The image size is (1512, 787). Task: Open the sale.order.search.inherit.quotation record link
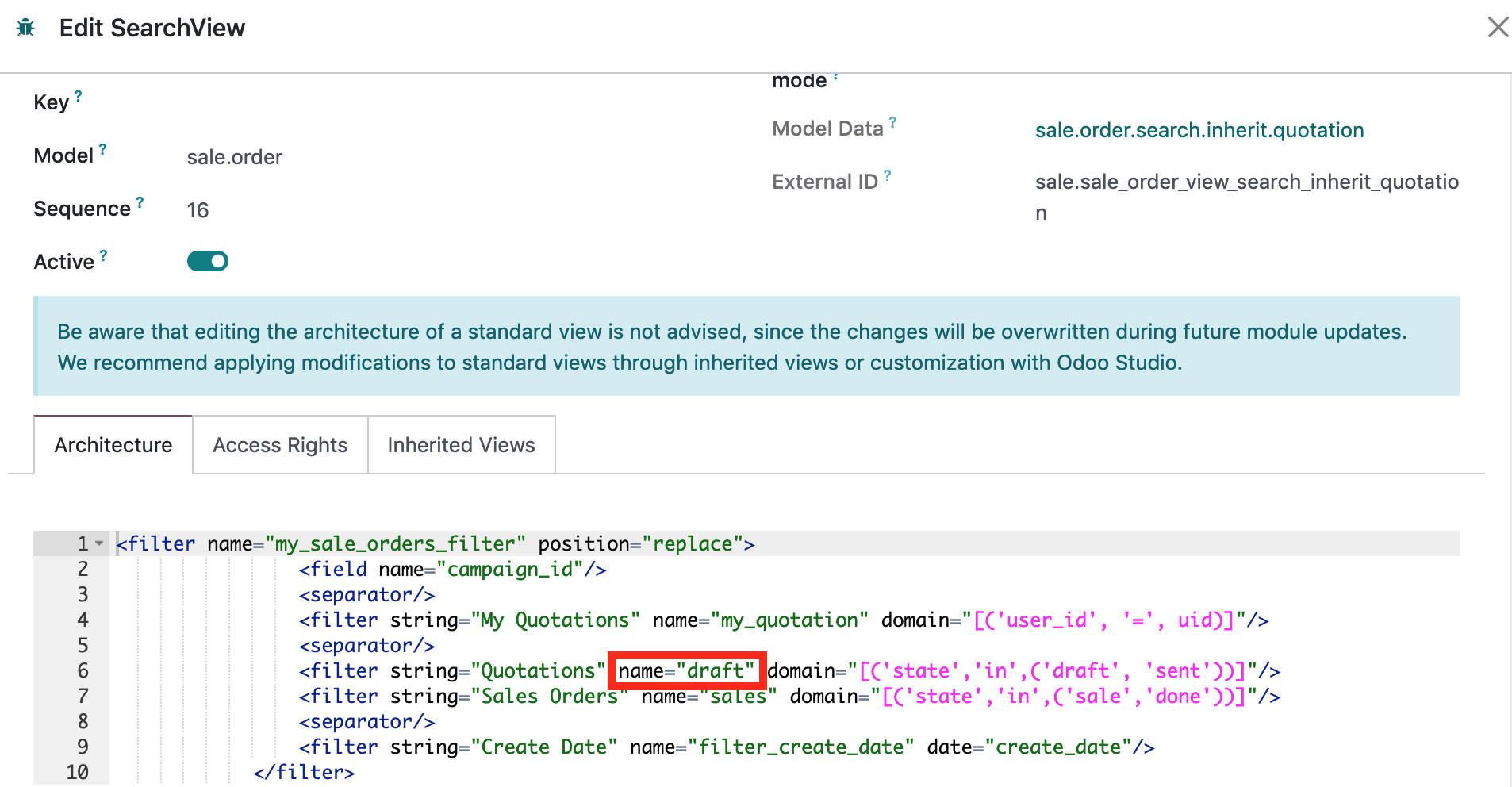1199,129
